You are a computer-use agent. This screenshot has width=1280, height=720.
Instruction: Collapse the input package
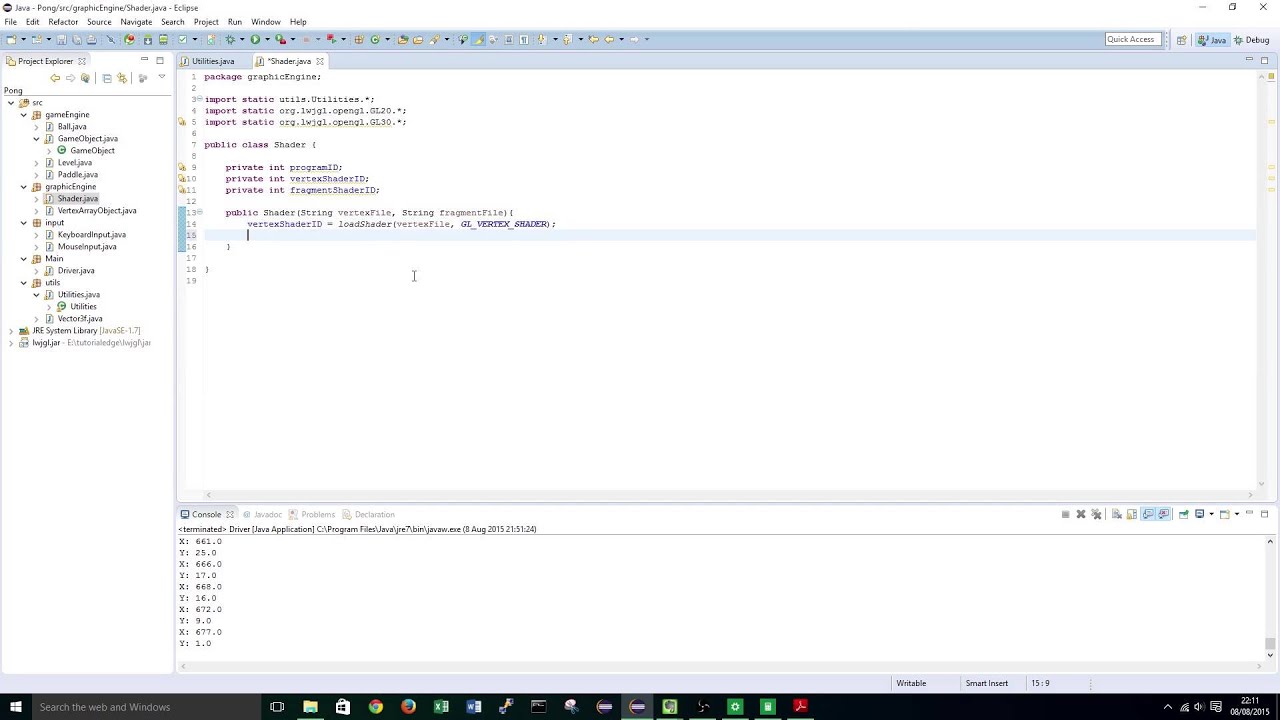[x=24, y=223]
